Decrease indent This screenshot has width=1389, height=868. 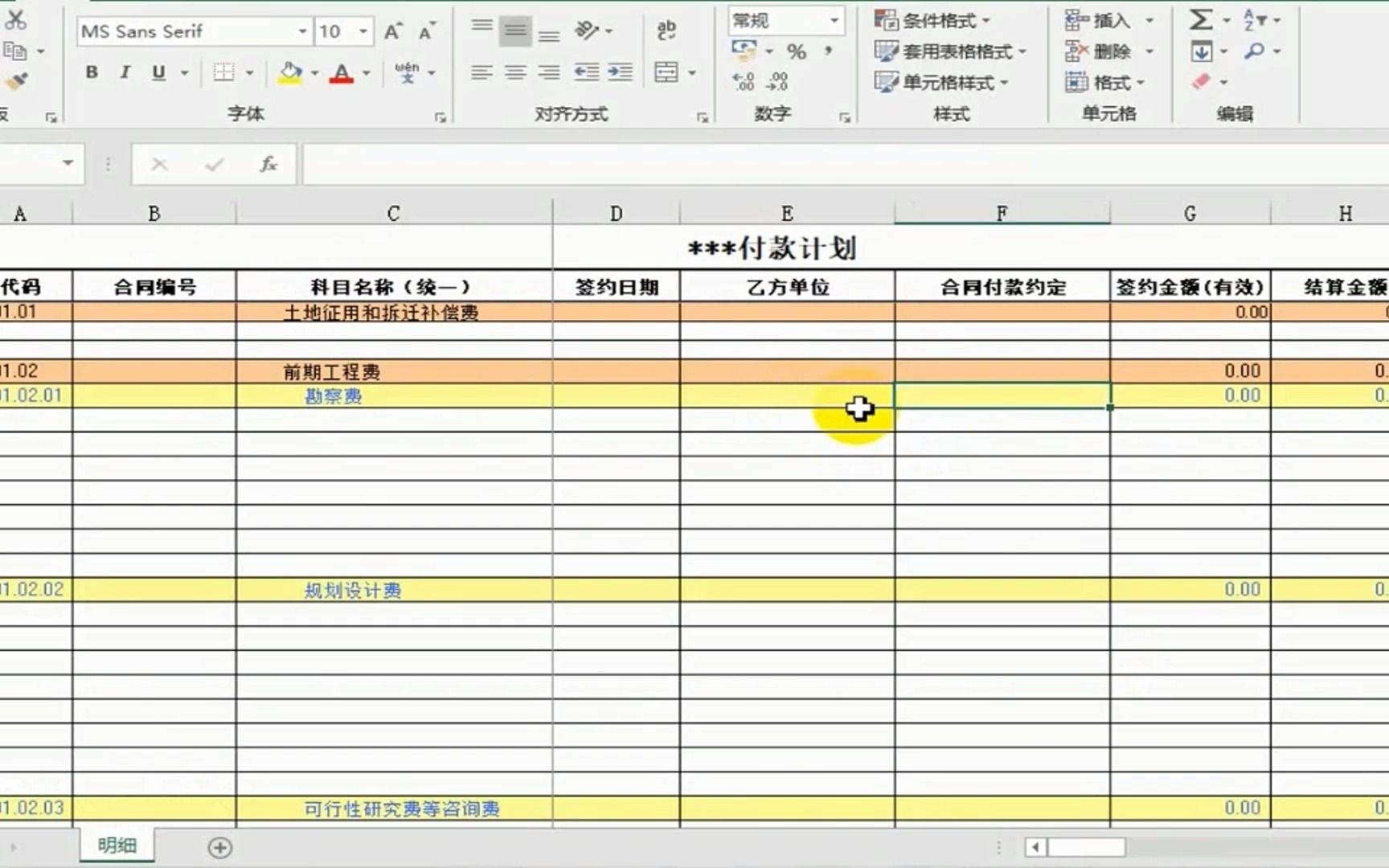586,73
